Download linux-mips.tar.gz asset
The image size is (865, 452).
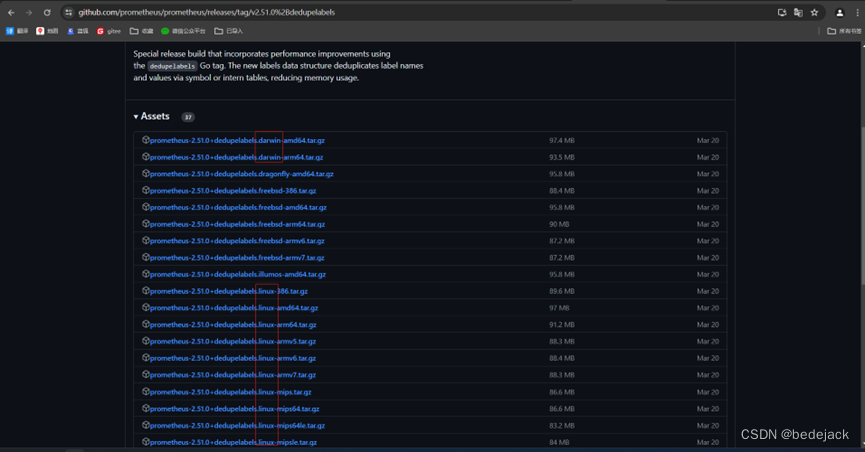click(x=231, y=392)
